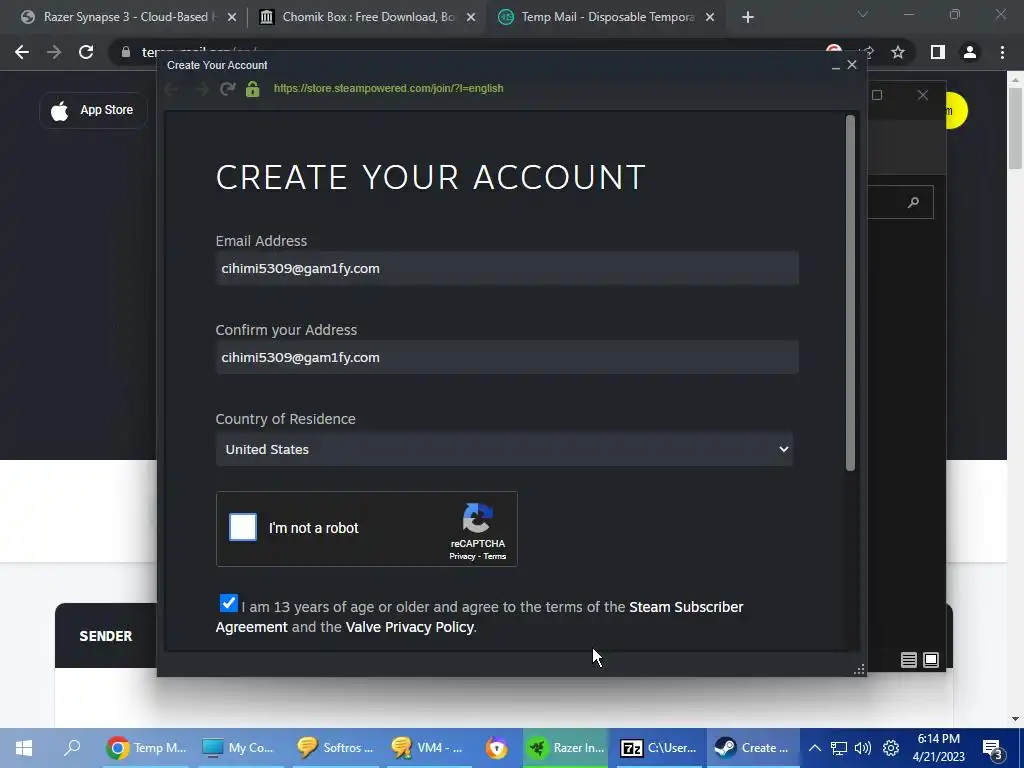
Task: Open the taskbar clock and date
Action: coord(938,748)
